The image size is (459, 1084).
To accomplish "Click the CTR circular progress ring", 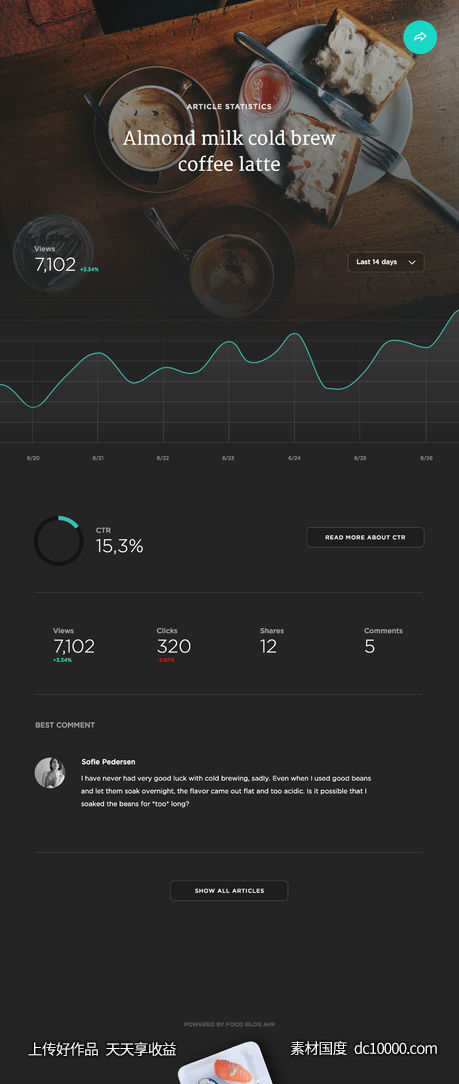I will coord(59,541).
